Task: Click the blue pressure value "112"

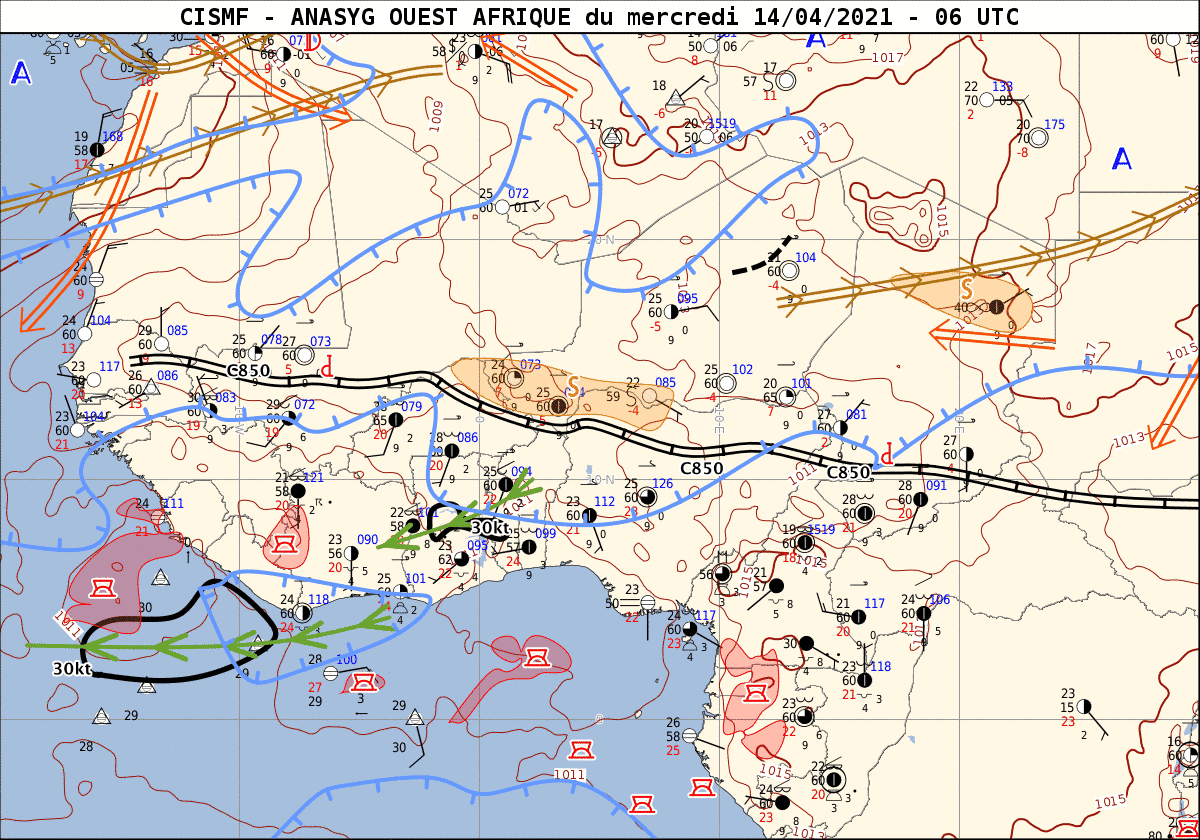Action: coord(604,502)
